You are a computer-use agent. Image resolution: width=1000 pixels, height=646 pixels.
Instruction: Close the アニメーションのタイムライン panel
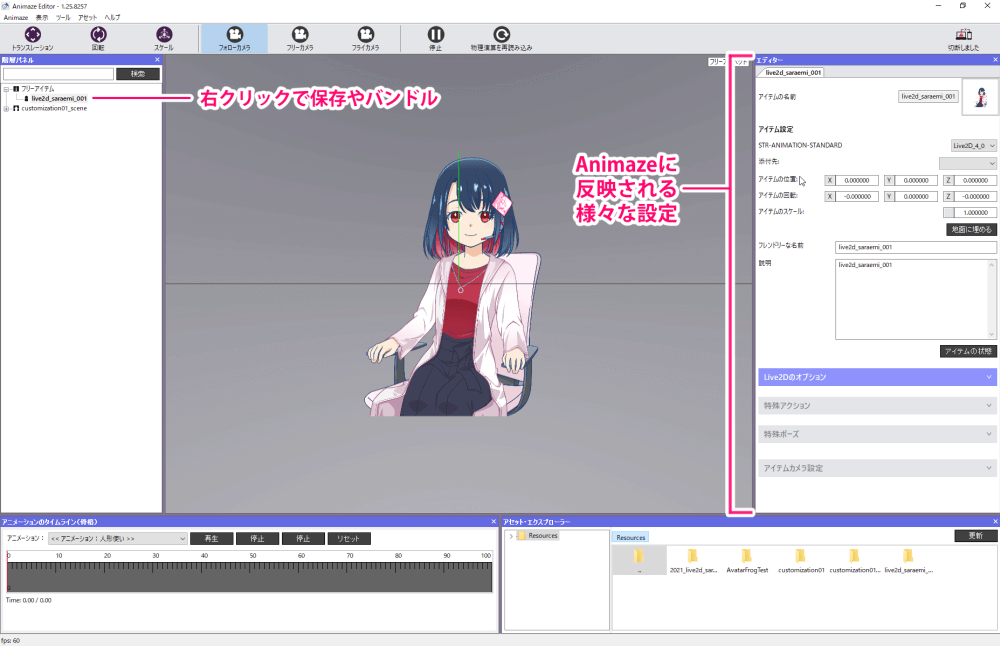tap(493, 522)
